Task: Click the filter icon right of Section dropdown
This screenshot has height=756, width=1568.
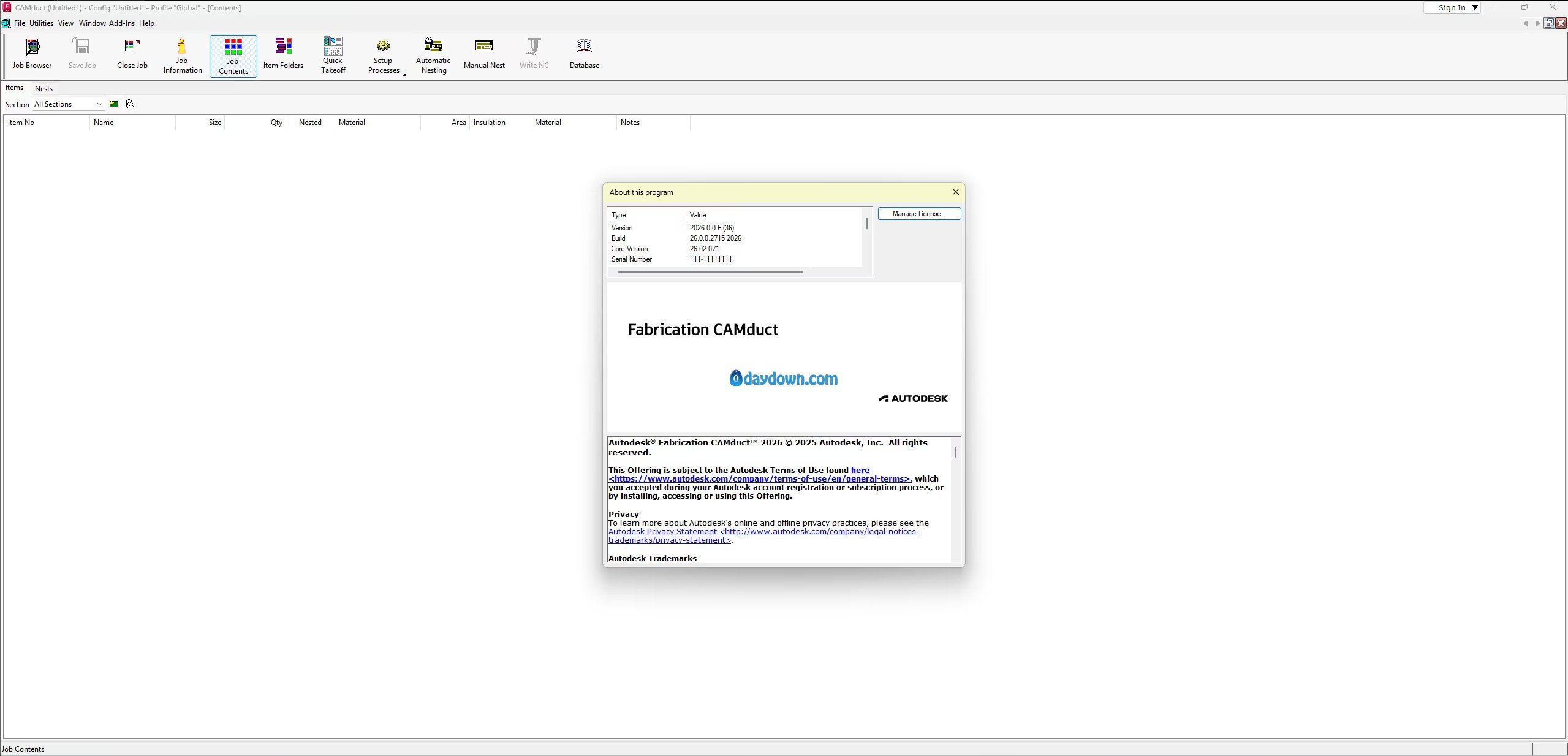Action: pos(131,104)
